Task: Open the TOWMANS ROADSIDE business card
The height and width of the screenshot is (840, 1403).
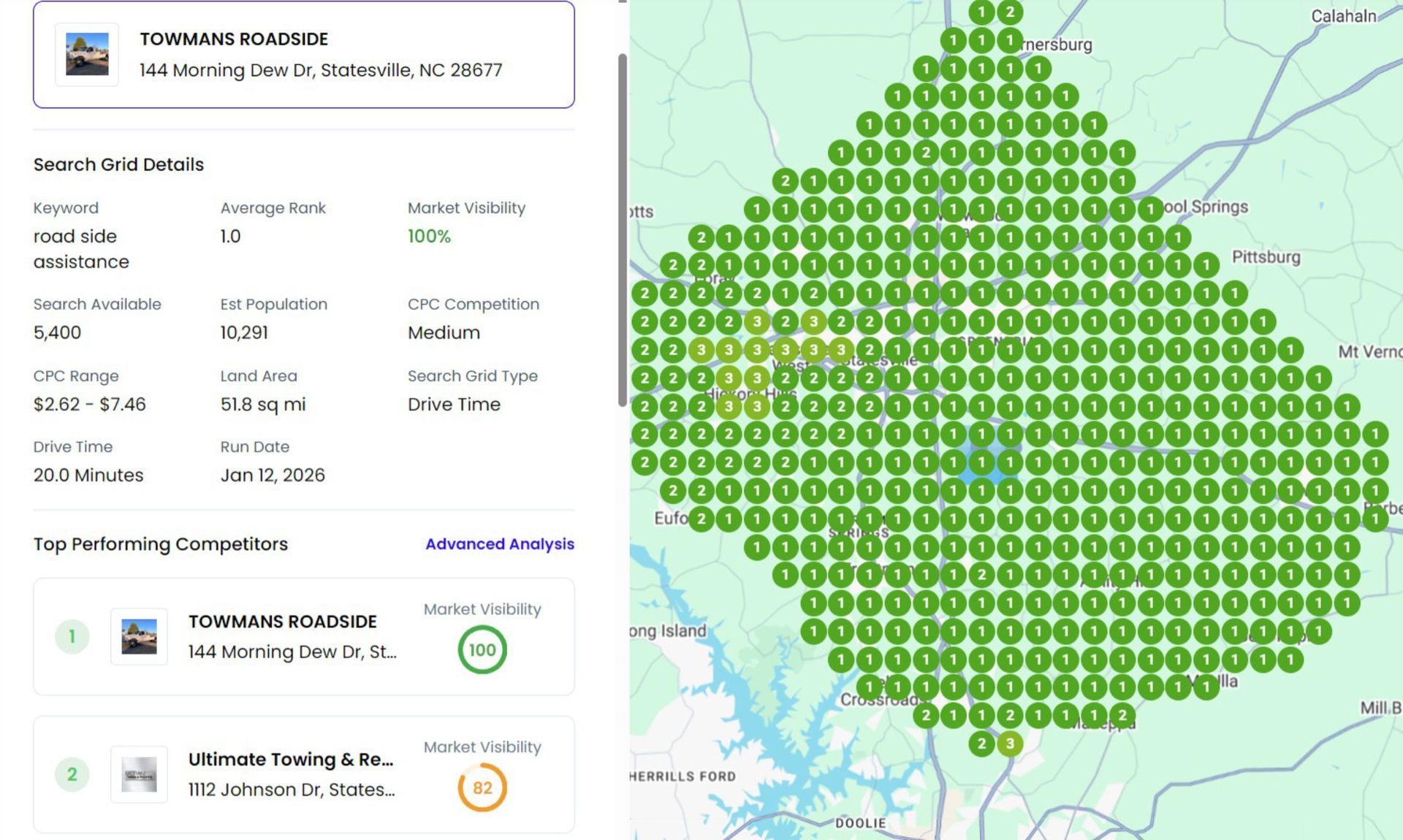Action: (305, 54)
